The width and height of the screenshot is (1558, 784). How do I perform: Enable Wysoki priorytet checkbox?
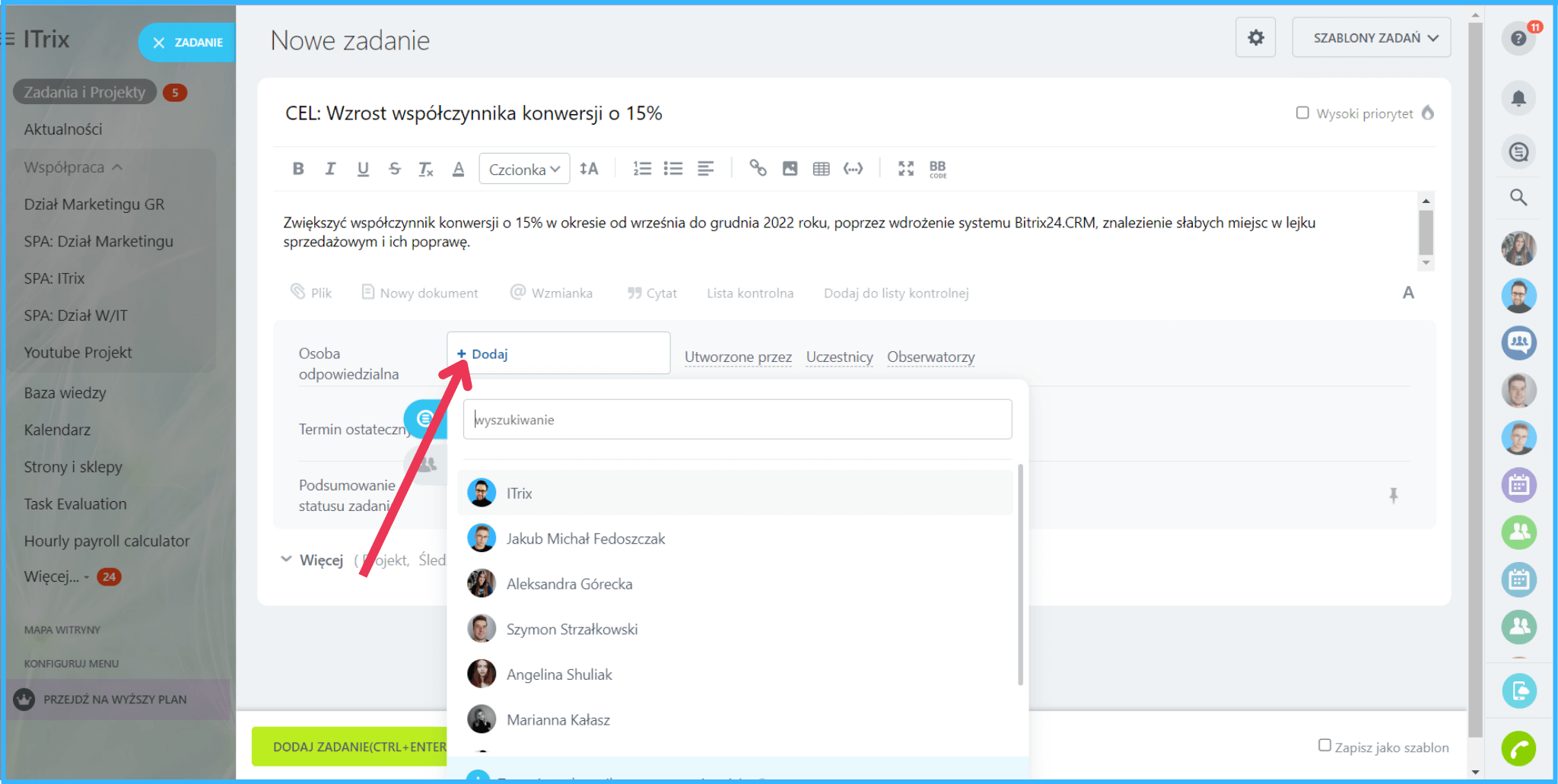click(1302, 113)
